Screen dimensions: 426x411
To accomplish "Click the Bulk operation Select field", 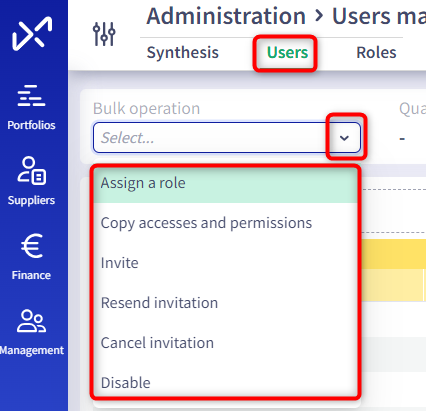I will (x=227, y=138).
